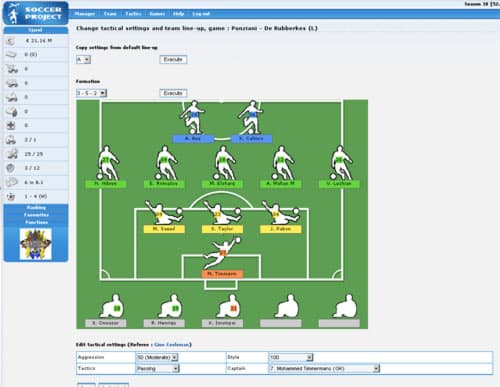Select the goalkeeper diving figure
Viewport: 500px width, 387px height.
pos(222,253)
